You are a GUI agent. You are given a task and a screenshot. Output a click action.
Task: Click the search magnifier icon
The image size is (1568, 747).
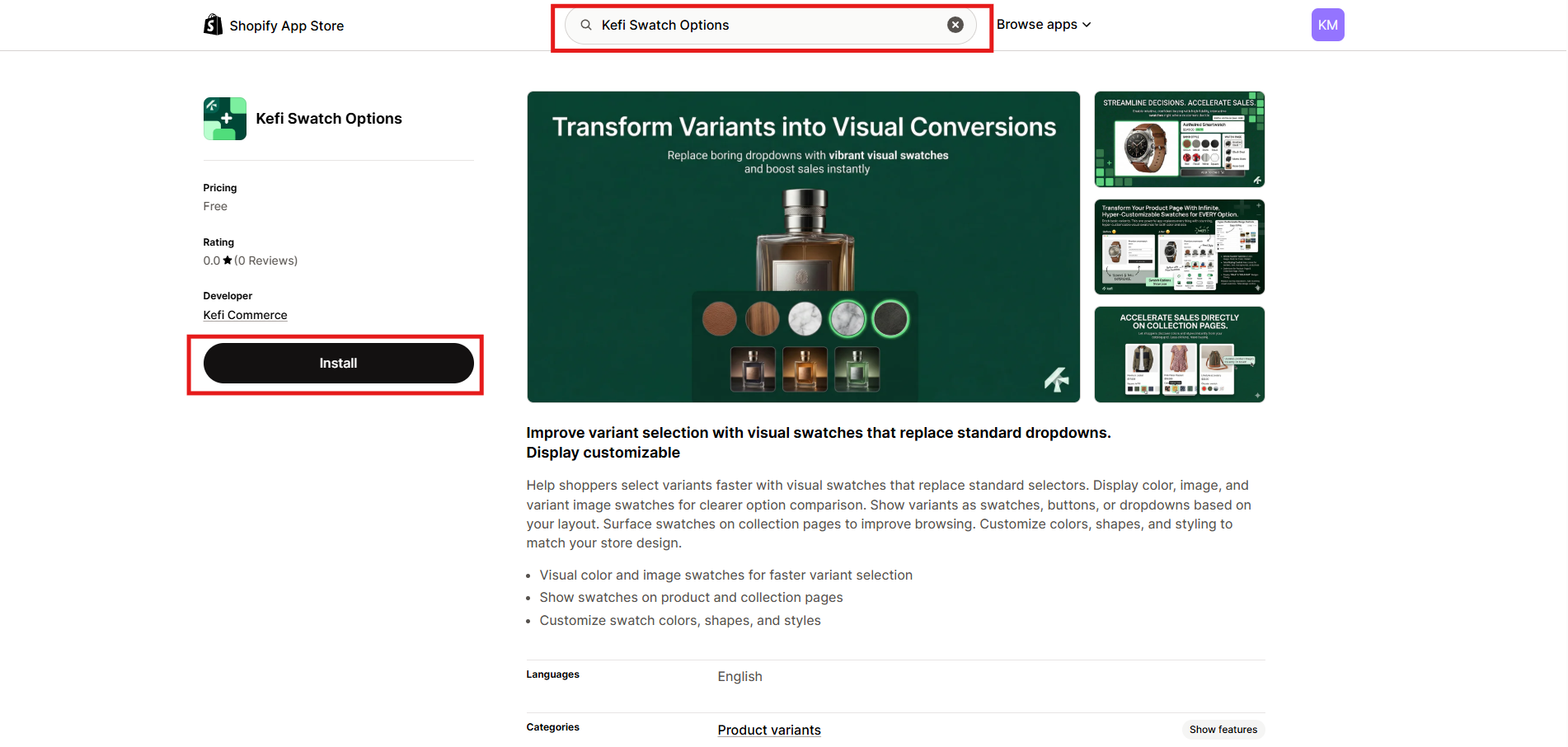coord(586,25)
